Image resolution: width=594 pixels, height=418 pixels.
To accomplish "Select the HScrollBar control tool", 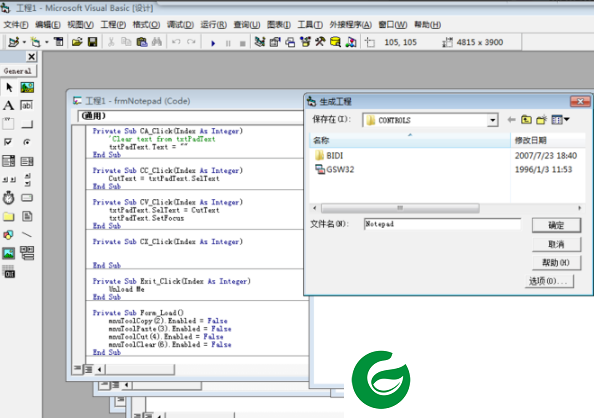I will tap(8, 179).
